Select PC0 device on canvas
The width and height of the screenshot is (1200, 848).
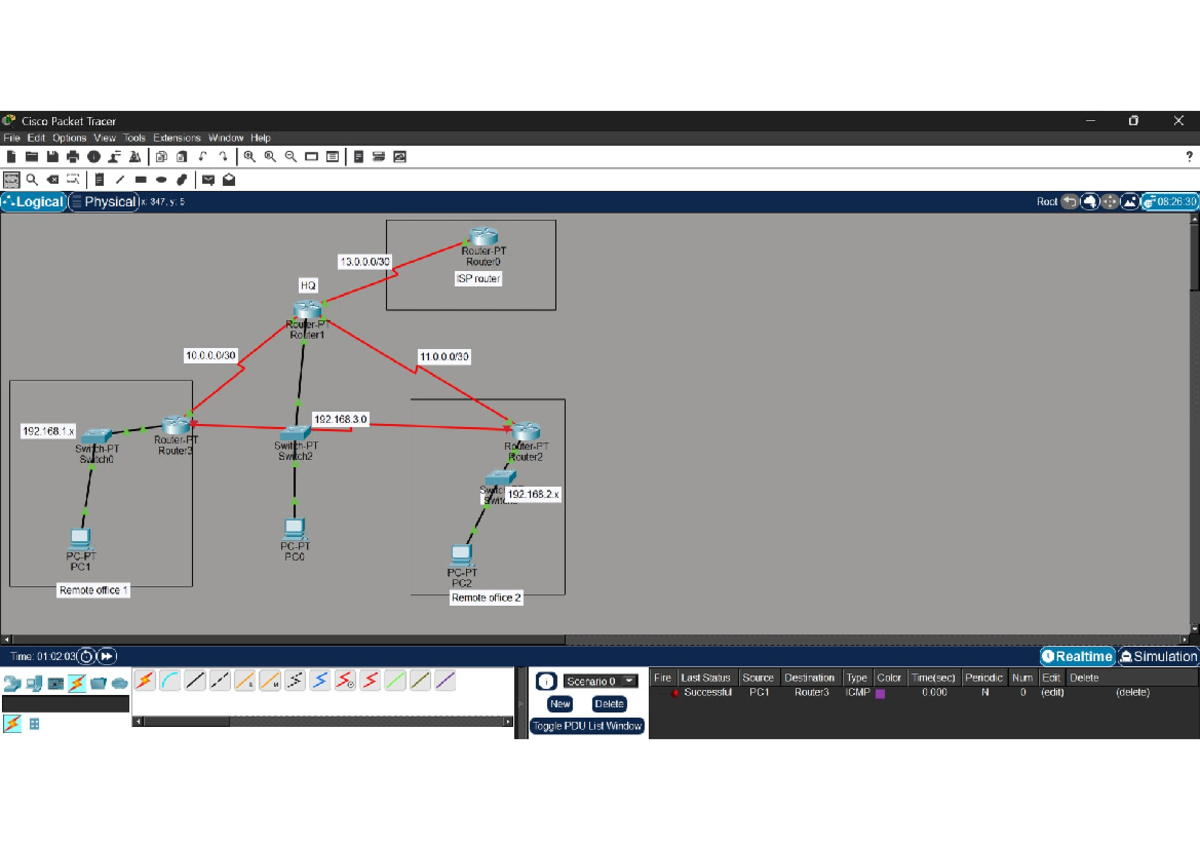294,529
